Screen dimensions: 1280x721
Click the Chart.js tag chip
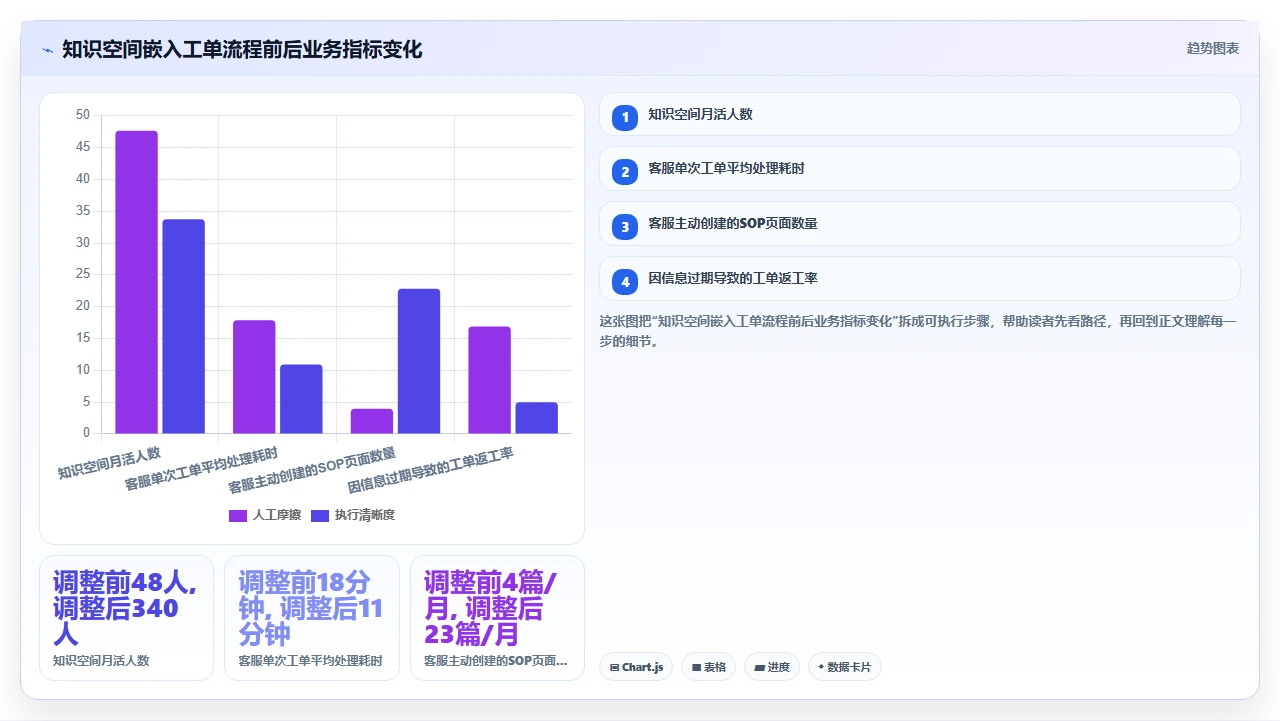[x=636, y=667]
